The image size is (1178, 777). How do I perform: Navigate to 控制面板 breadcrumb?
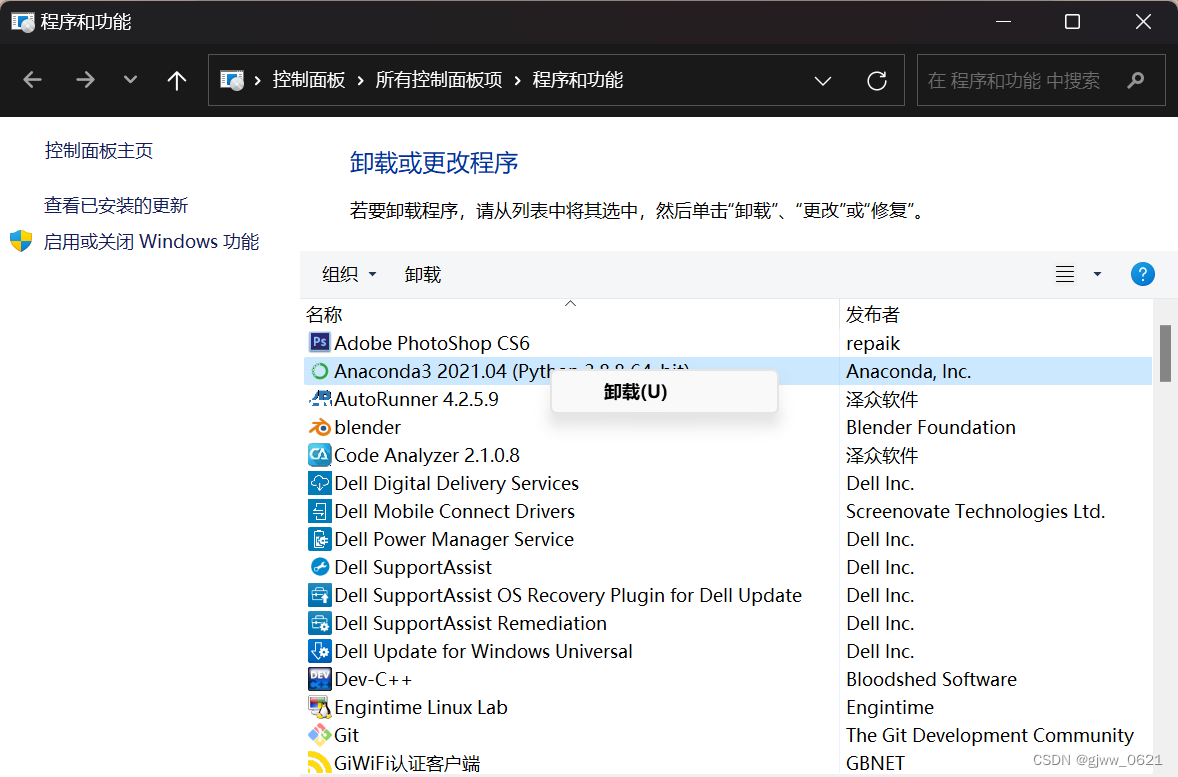tap(309, 80)
